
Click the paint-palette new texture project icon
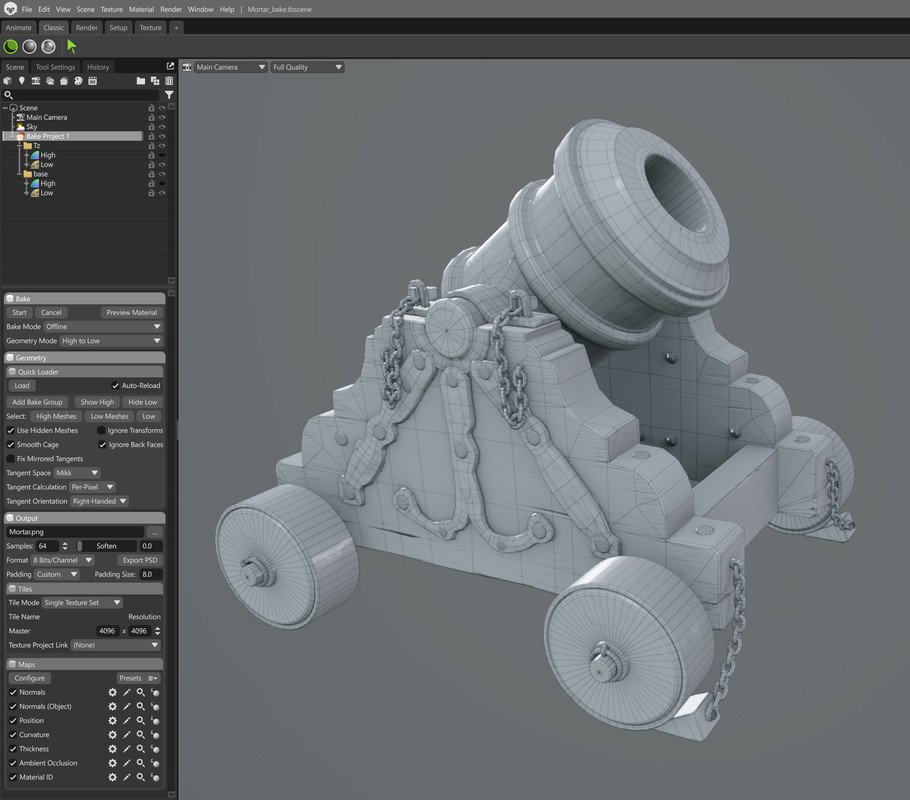tap(78, 81)
